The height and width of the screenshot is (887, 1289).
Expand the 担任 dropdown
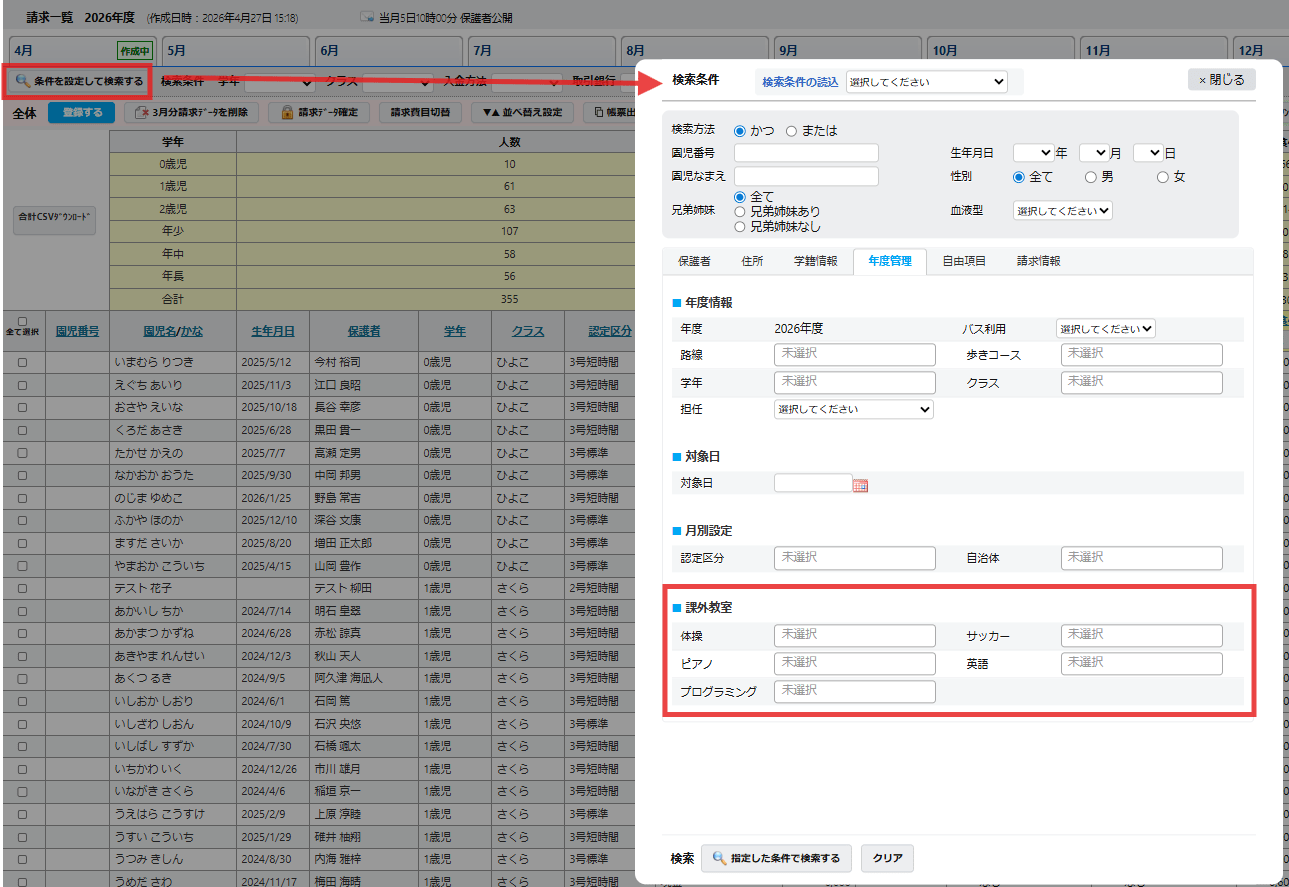[x=853, y=409]
